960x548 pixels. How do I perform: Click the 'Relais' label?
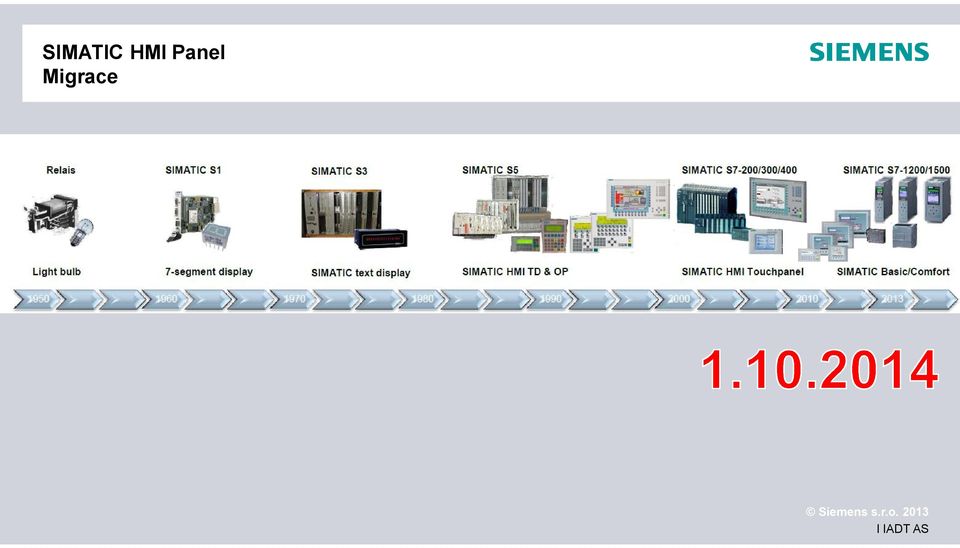click(61, 170)
